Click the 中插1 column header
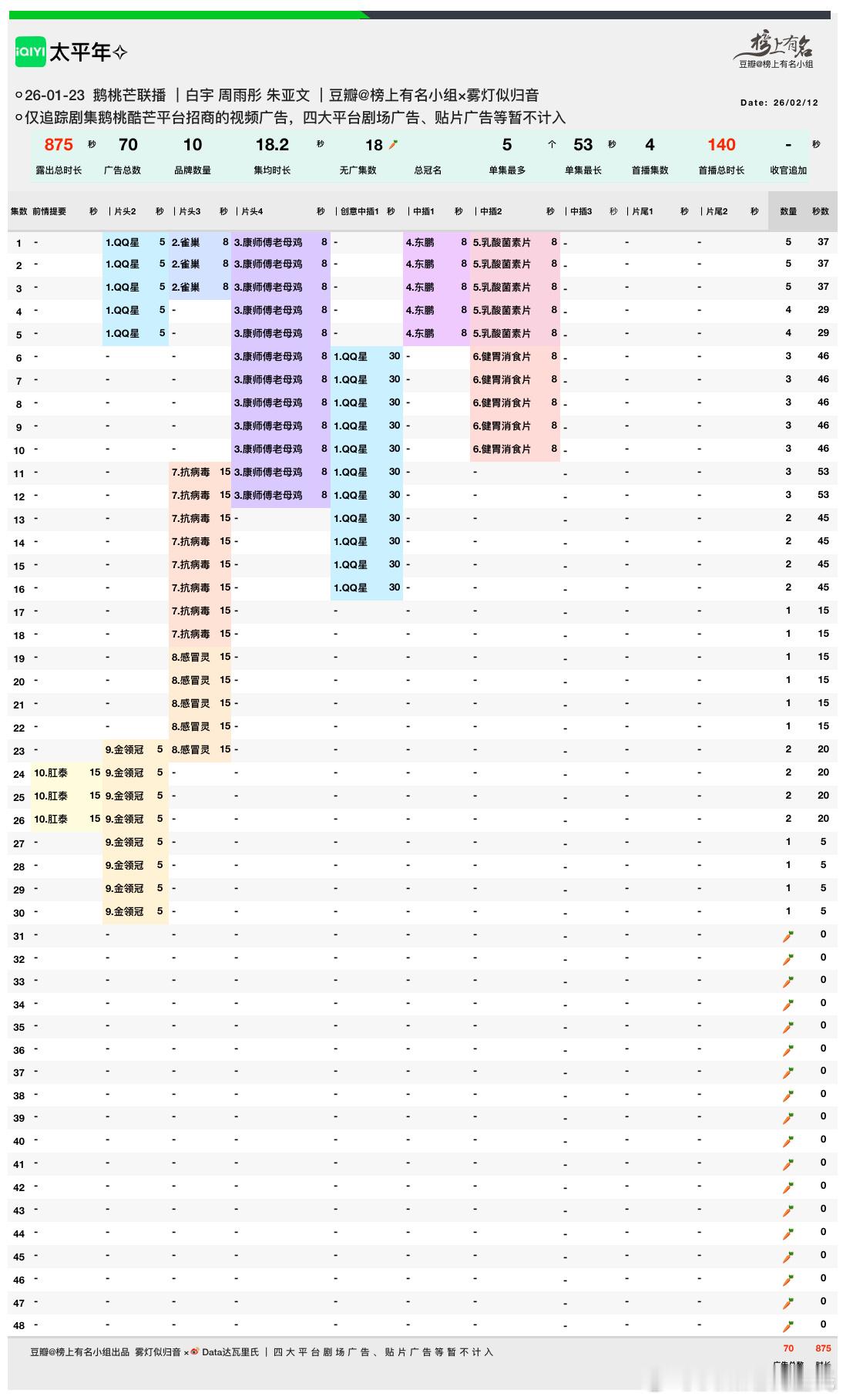Screen dimensions: 843x1400 [x=424, y=211]
